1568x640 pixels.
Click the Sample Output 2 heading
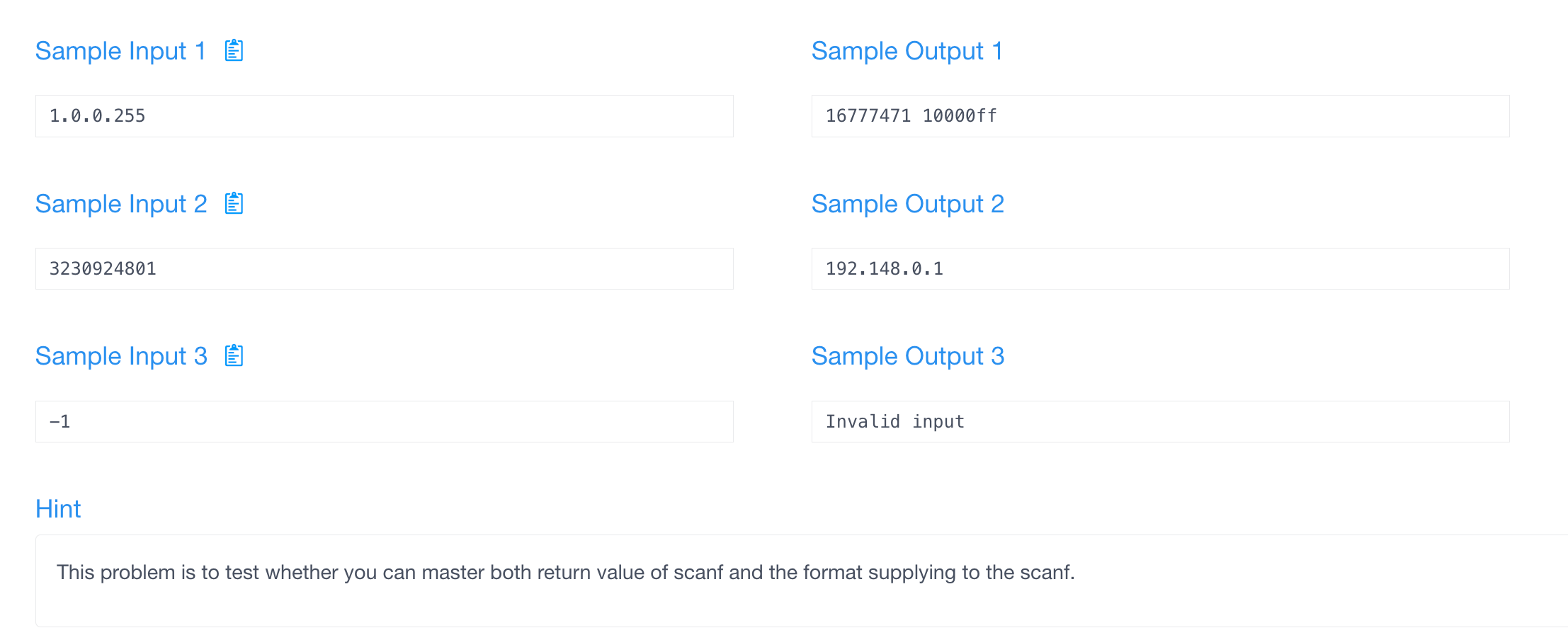pos(909,203)
